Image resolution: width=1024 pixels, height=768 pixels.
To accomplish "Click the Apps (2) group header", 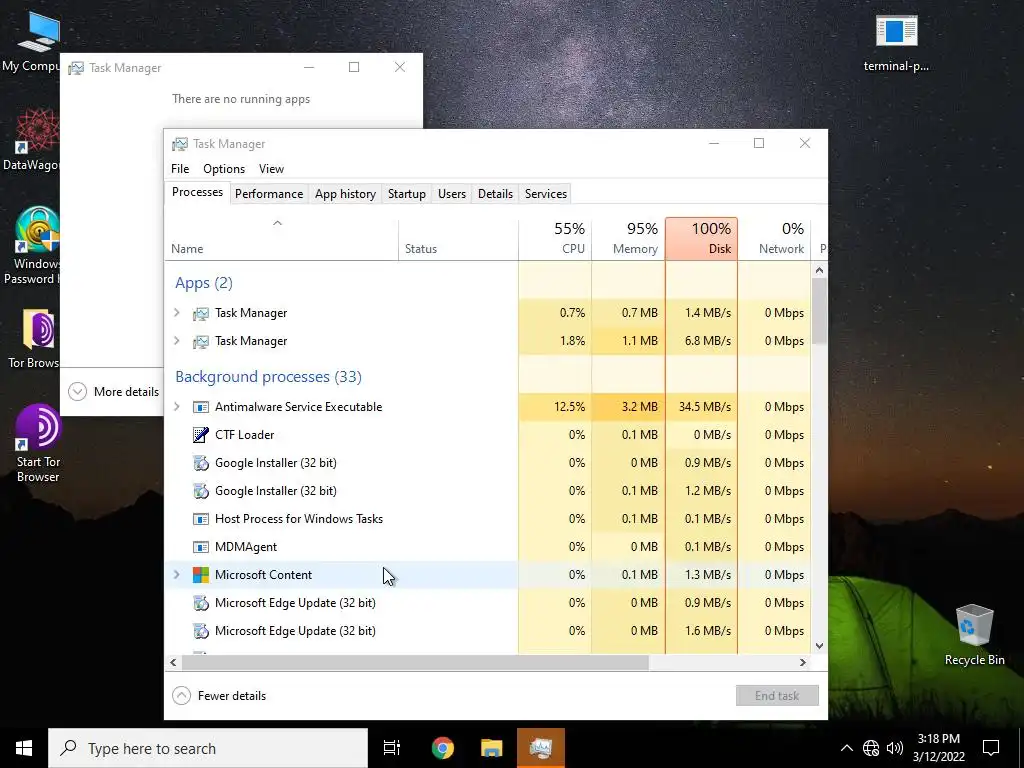I will pos(204,283).
